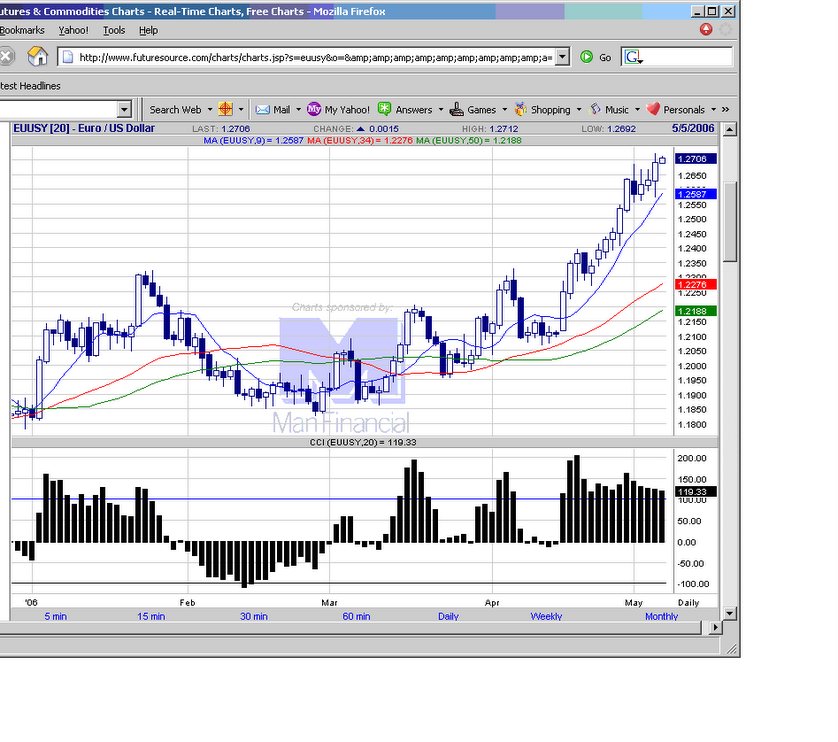The height and width of the screenshot is (742, 838).
Task: Click the Shopping bag icon
Action: [x=520, y=109]
